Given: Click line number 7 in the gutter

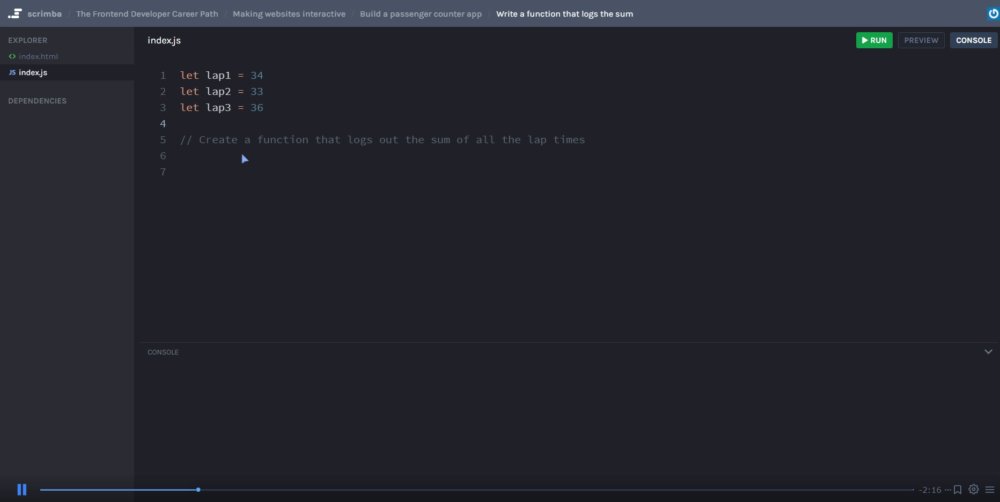Looking at the screenshot, I should (x=163, y=172).
